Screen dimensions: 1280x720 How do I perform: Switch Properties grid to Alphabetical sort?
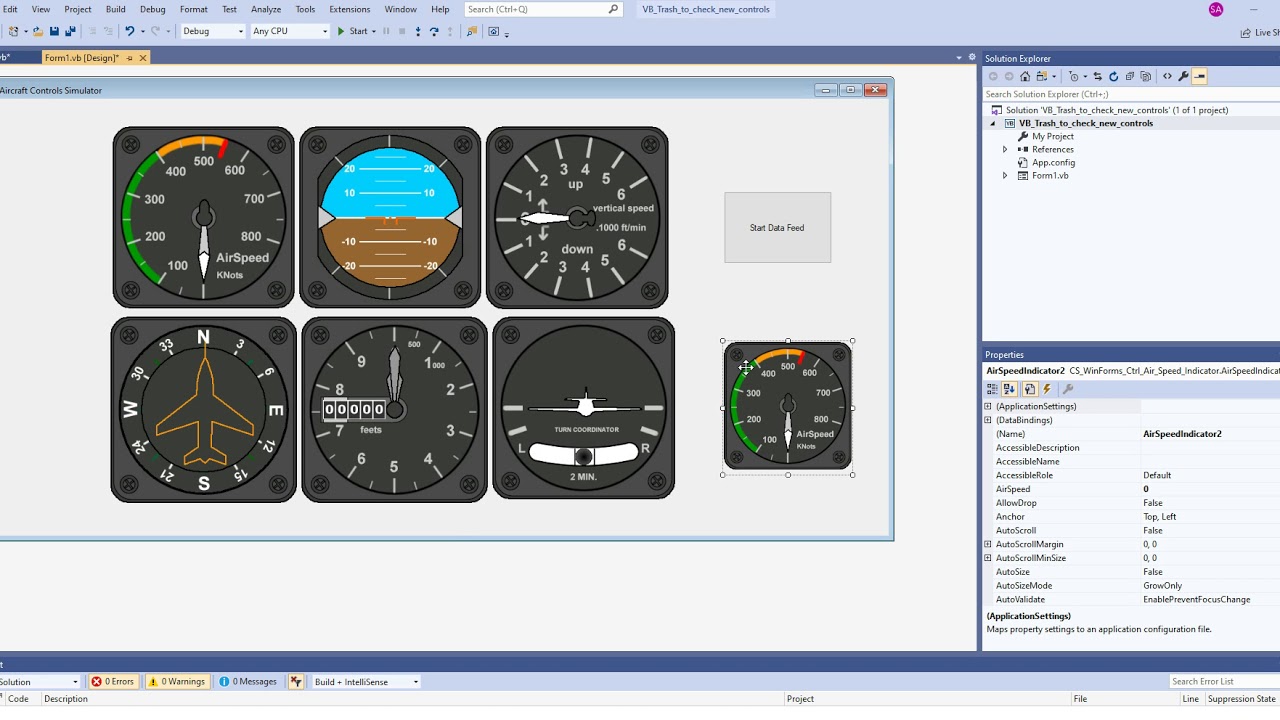pos(1010,389)
